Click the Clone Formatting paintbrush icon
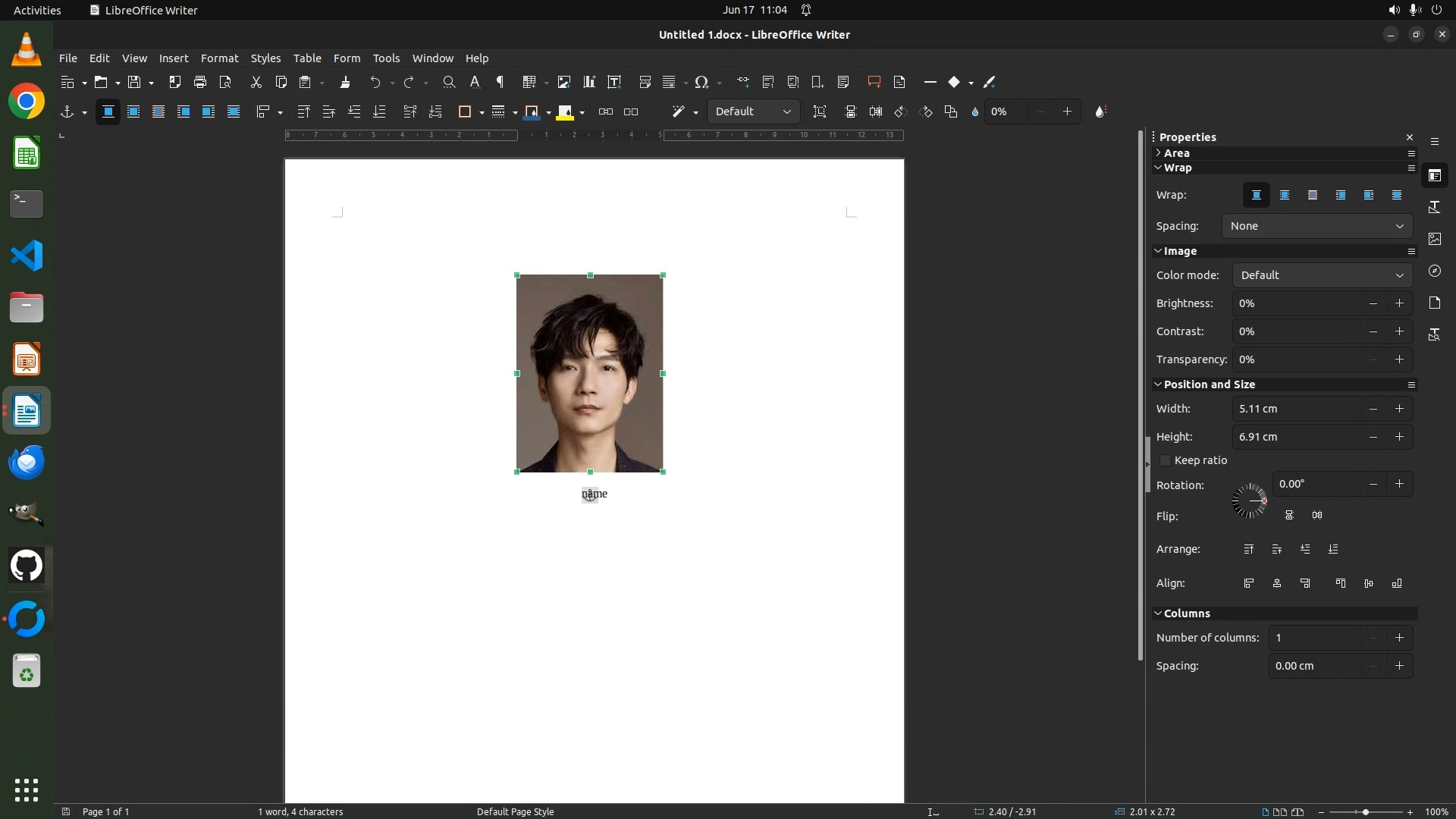 345,82
